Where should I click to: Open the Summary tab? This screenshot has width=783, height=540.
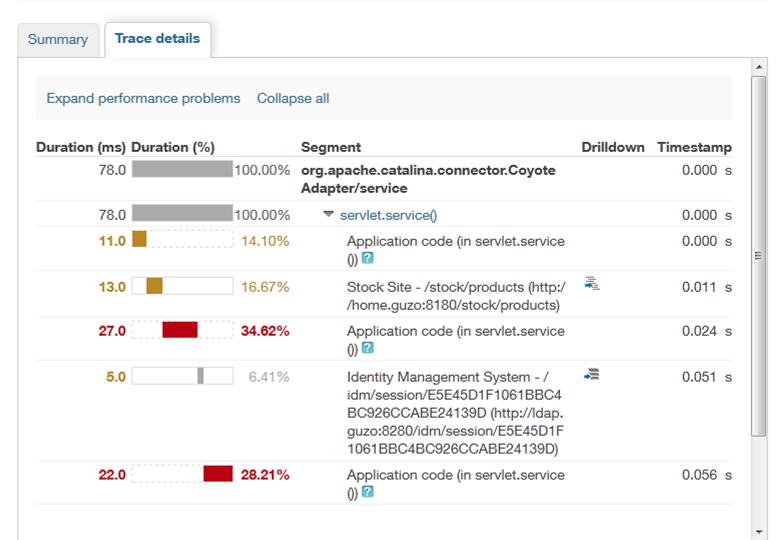click(x=58, y=40)
